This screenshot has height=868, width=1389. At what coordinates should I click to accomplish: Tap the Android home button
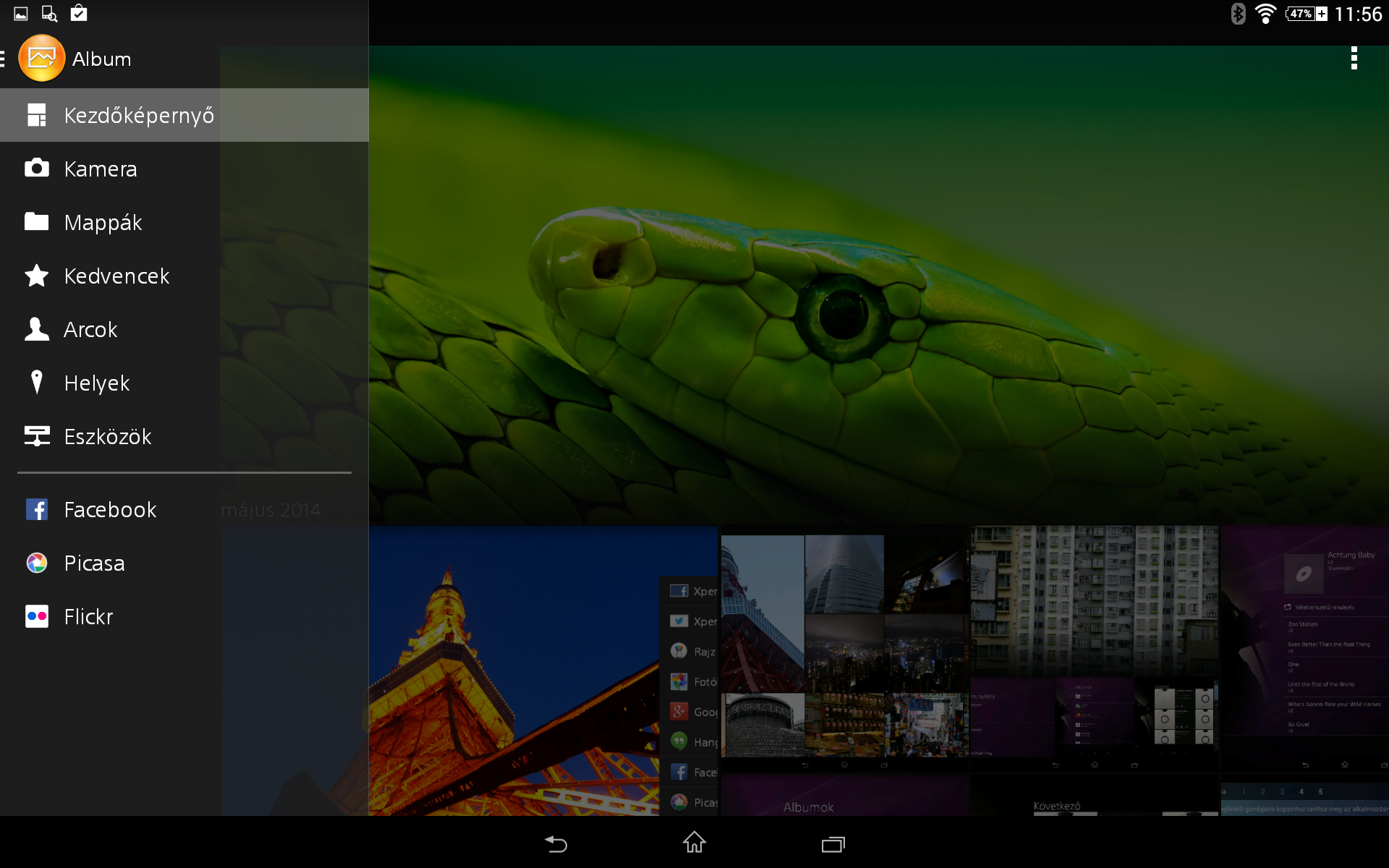(x=694, y=843)
